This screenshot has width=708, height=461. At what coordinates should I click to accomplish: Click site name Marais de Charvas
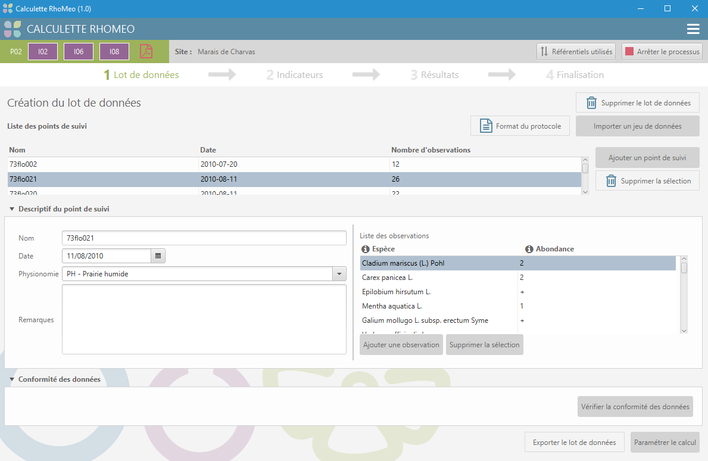pyautogui.click(x=226, y=52)
